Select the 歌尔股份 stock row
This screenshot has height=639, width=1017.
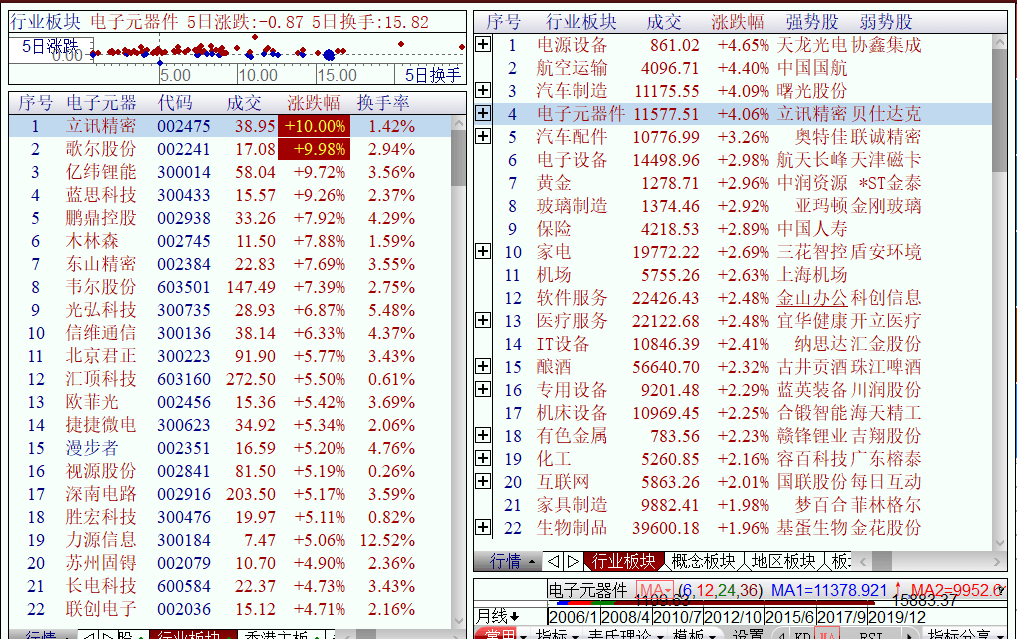pos(230,149)
